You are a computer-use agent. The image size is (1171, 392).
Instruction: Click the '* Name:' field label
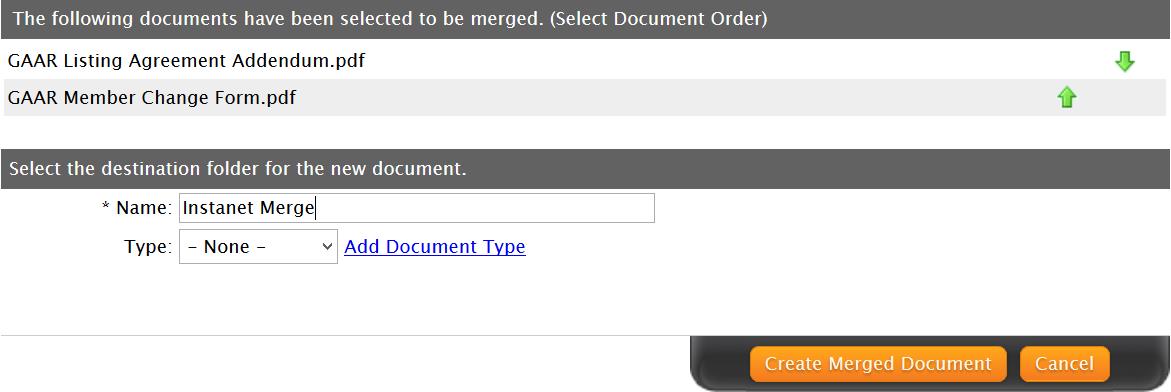(137, 208)
